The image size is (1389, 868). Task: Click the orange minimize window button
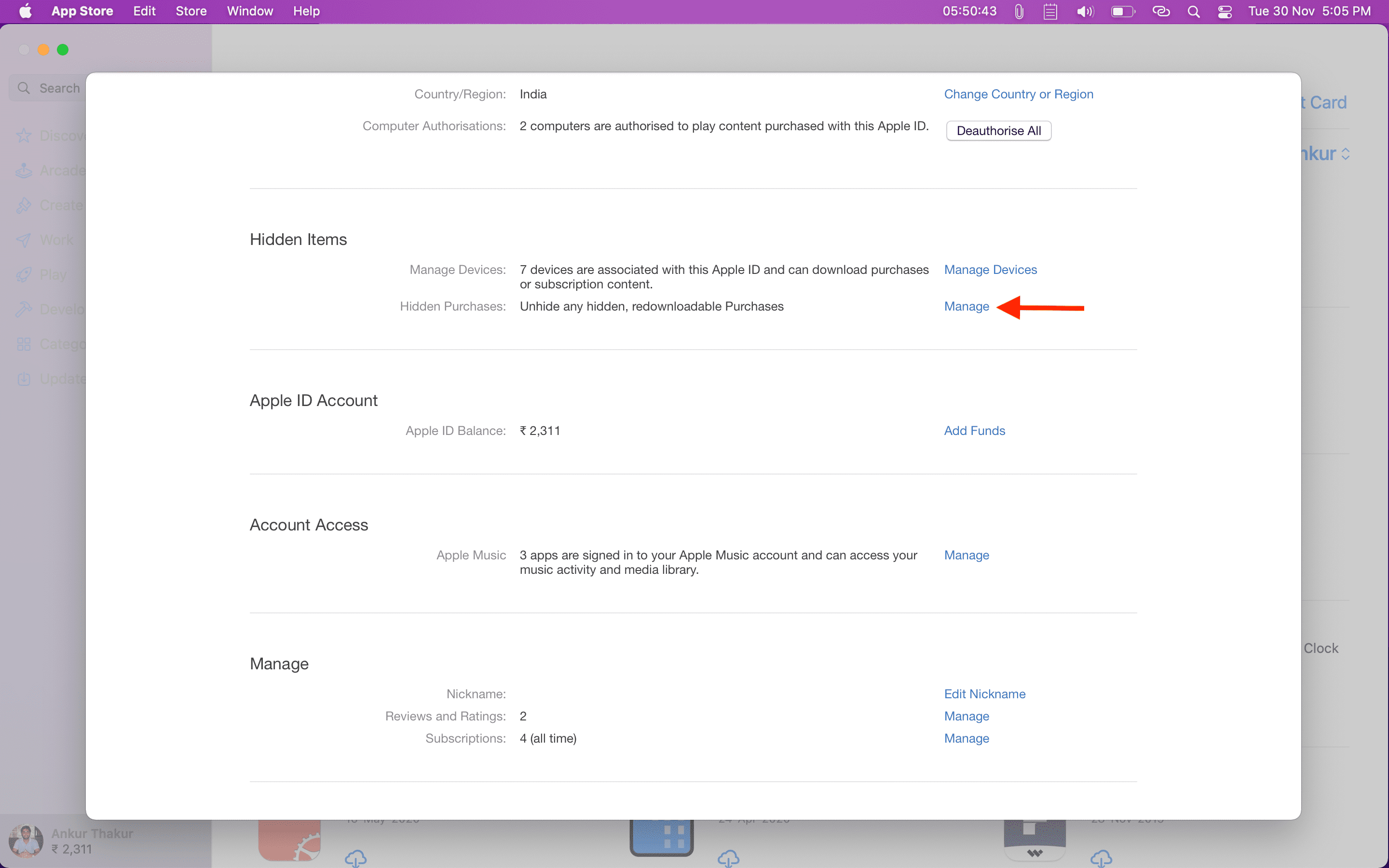point(43,50)
